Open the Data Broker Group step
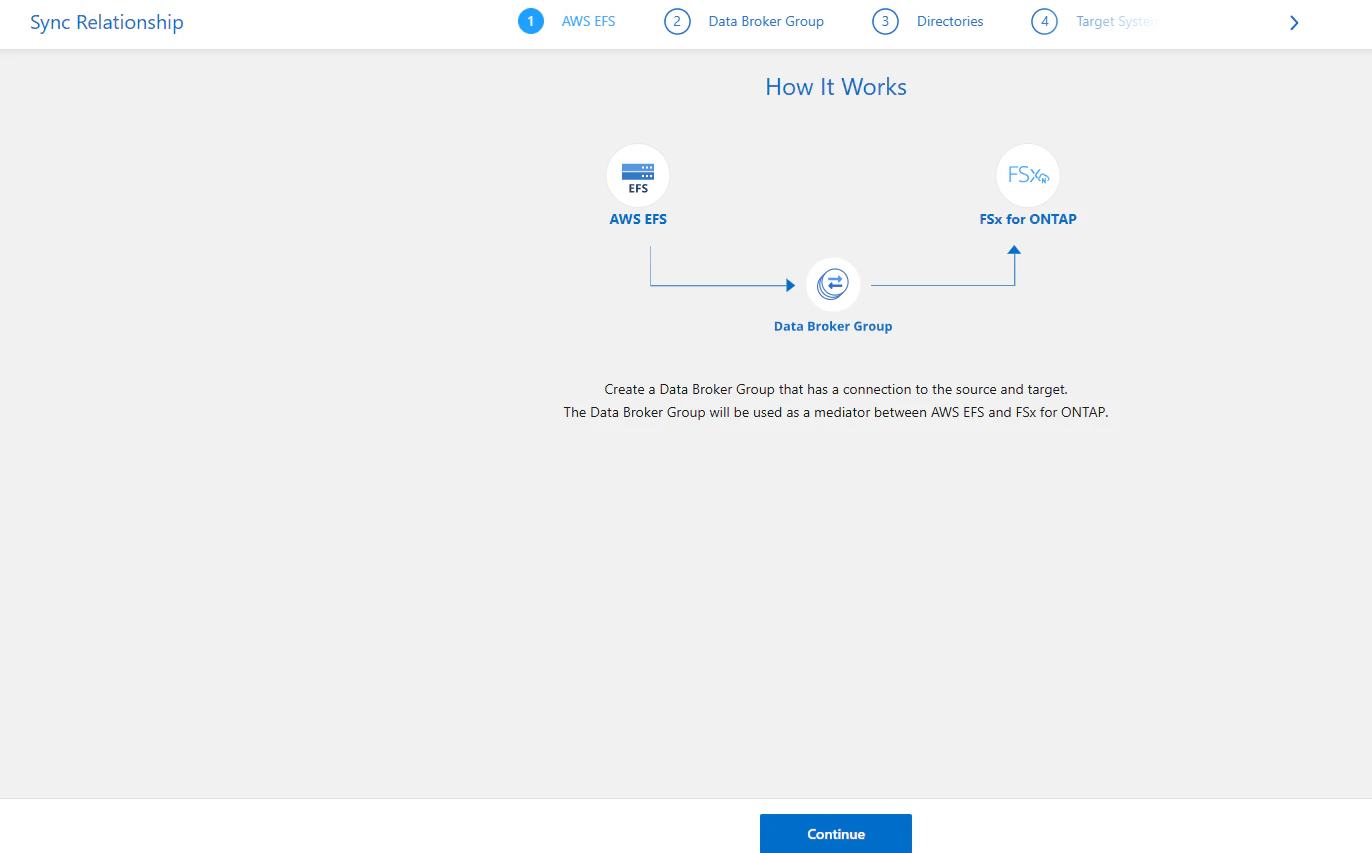Image resolution: width=1372 pixels, height=853 pixels. coord(766,21)
